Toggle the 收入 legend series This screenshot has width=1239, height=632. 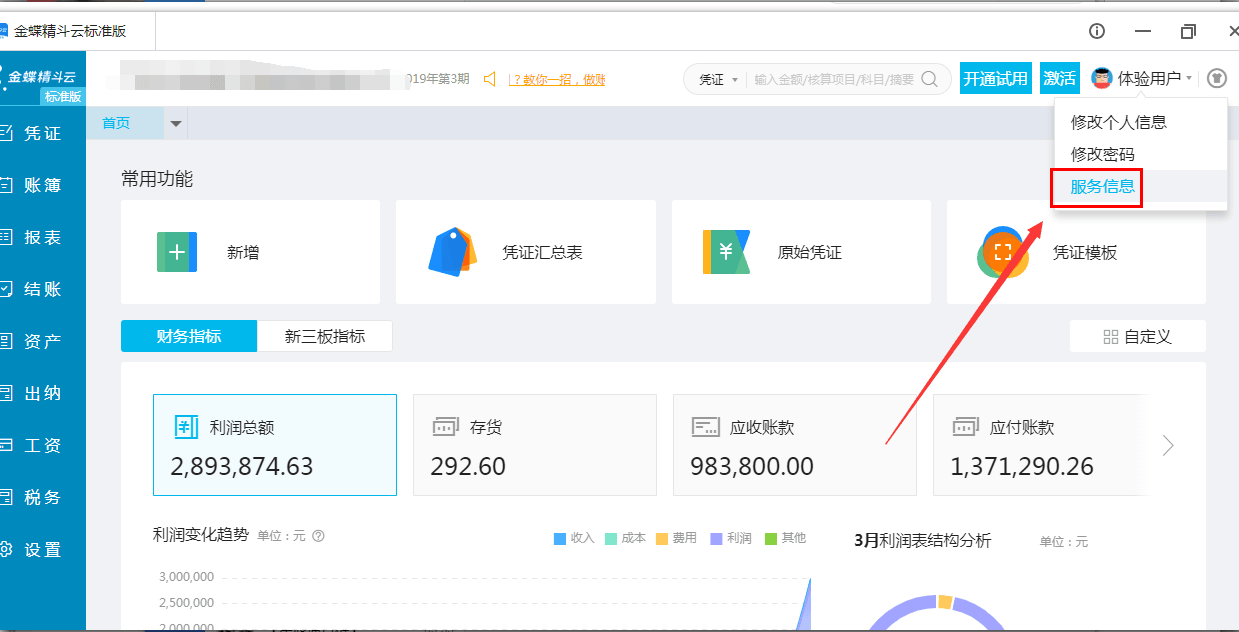574,538
